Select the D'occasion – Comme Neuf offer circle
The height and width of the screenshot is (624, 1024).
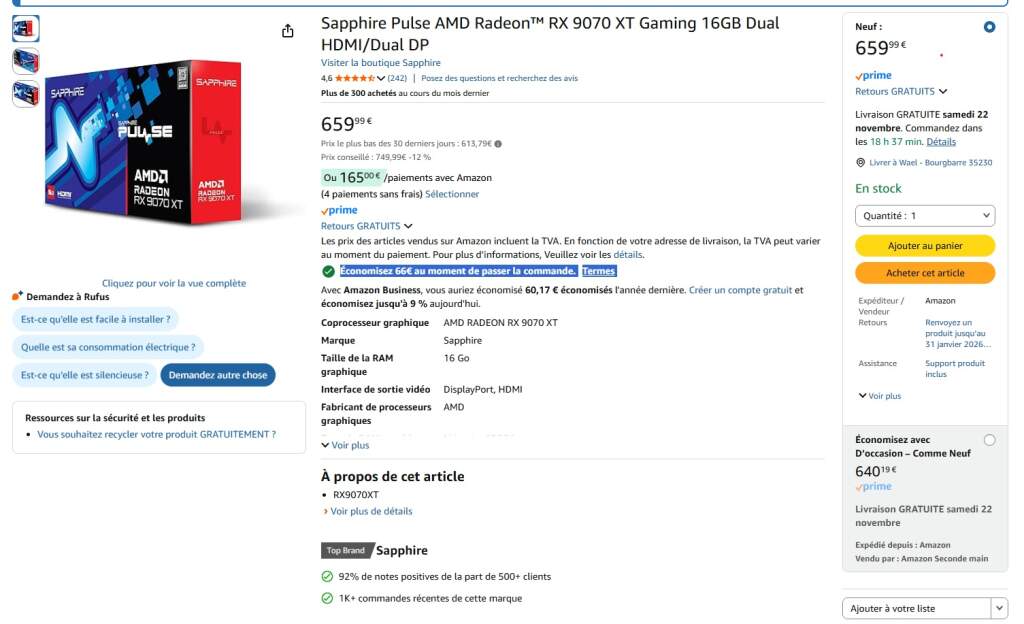[x=990, y=438]
